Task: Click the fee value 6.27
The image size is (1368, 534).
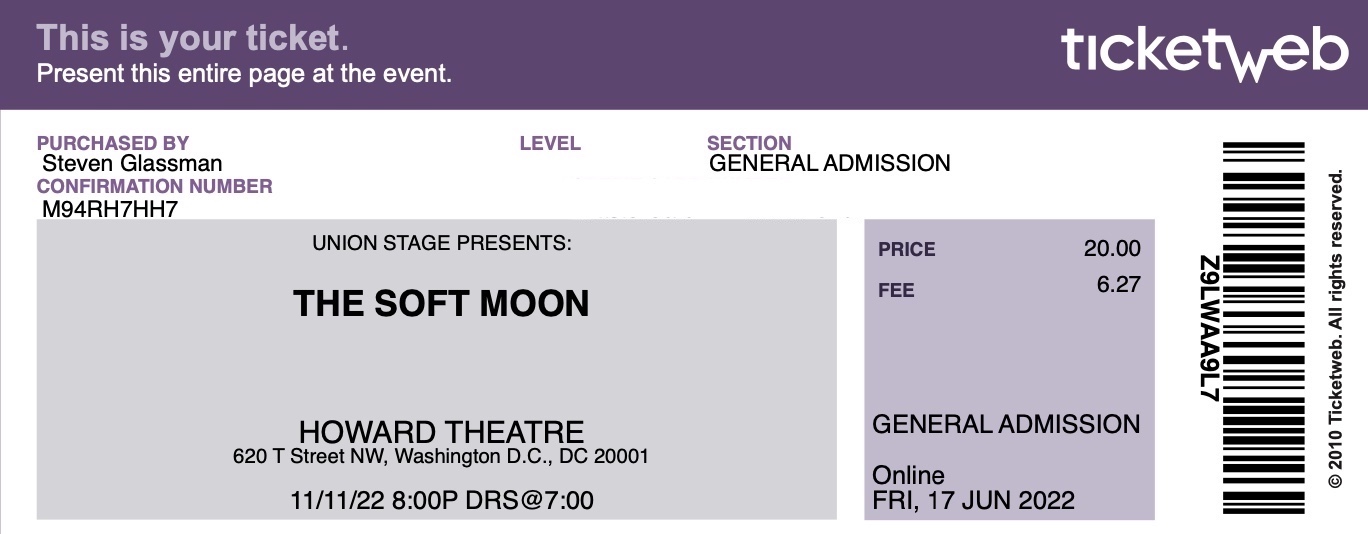Action: (1119, 284)
